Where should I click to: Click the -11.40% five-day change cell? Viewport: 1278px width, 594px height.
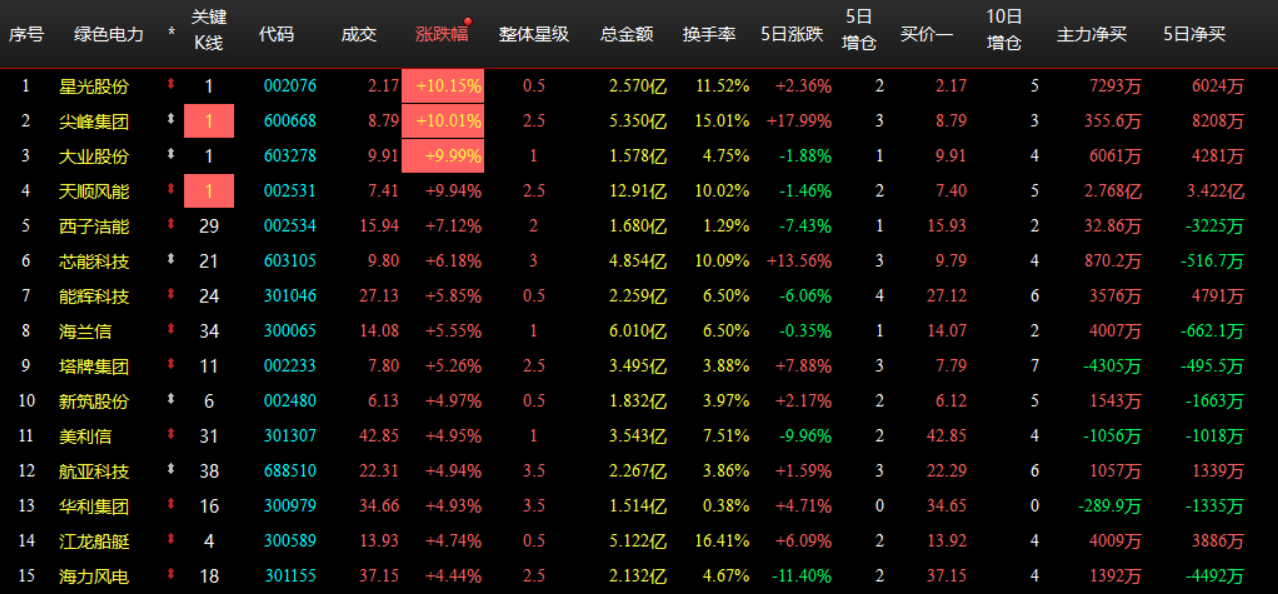click(799, 576)
